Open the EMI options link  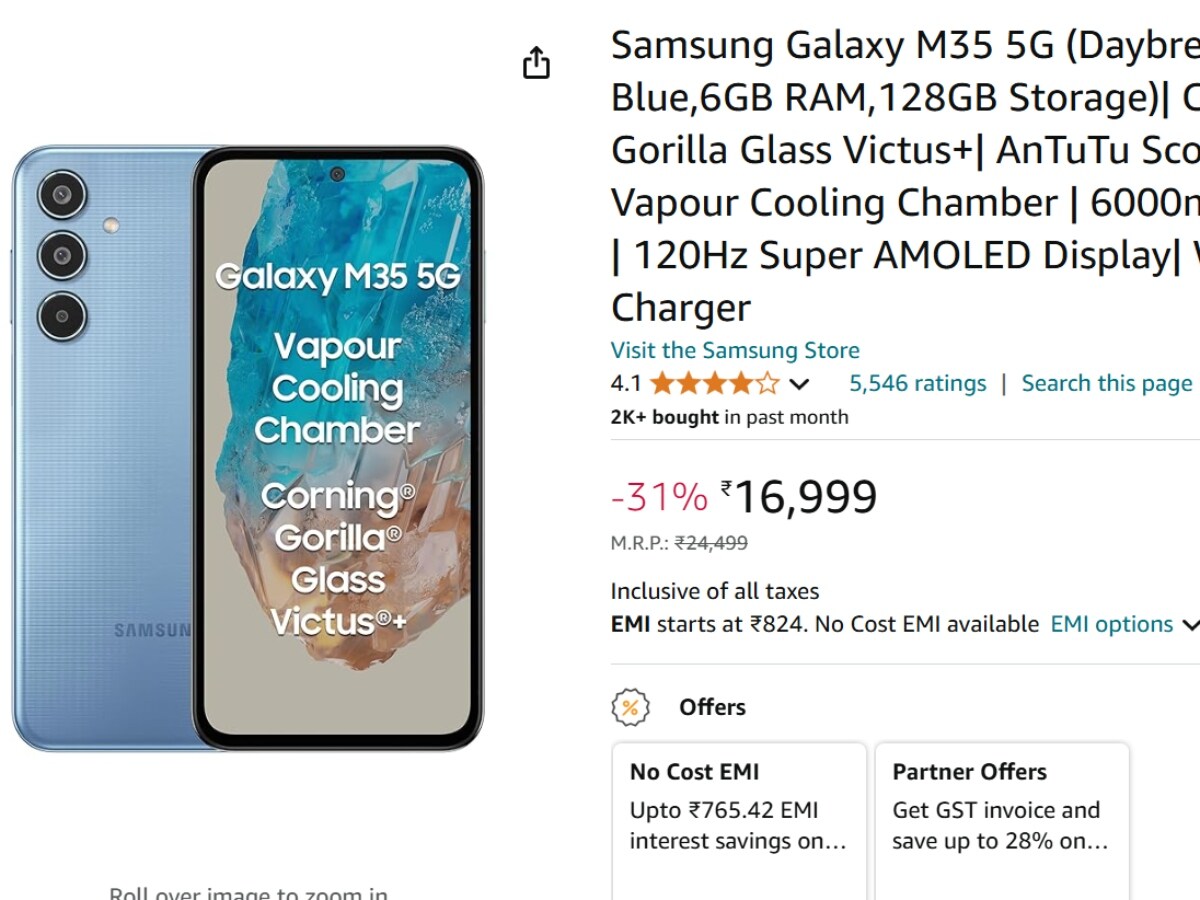coord(1111,624)
